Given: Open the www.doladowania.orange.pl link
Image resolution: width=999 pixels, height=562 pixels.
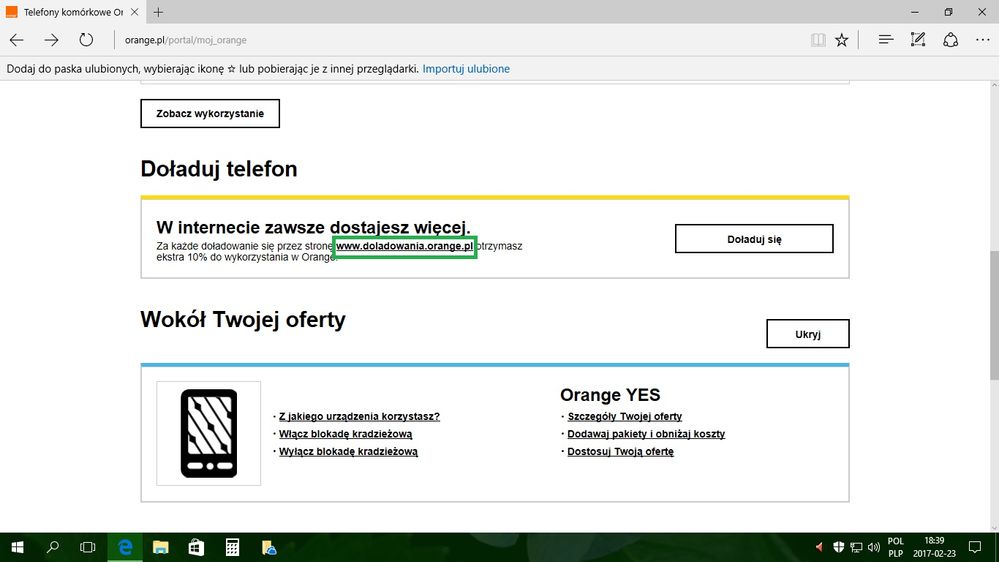Looking at the screenshot, I should [405, 246].
